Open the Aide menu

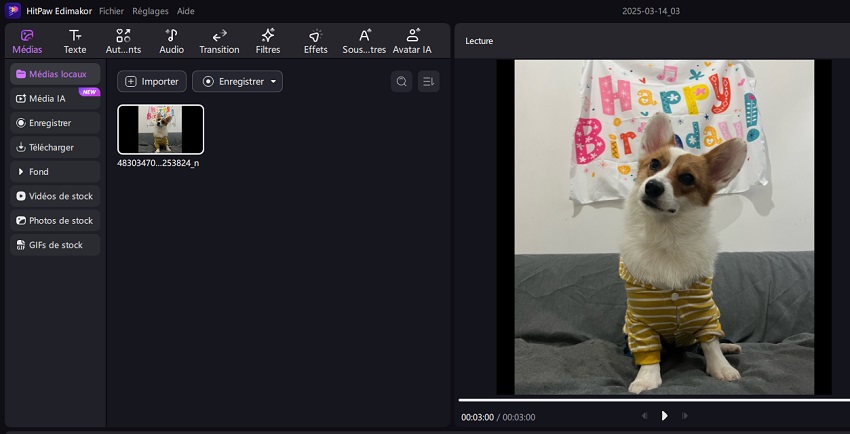pos(185,11)
